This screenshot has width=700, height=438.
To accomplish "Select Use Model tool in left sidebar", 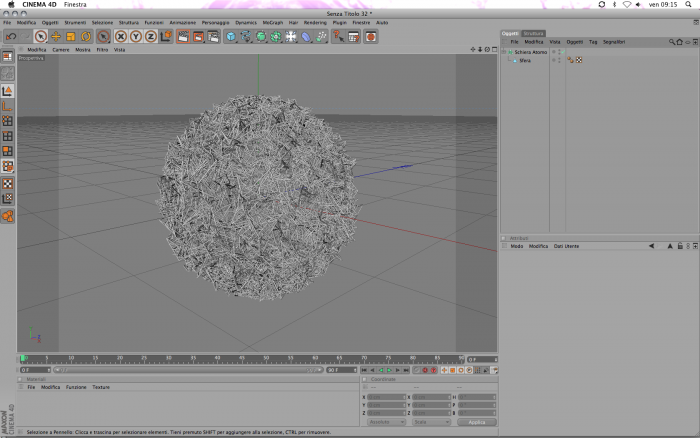I will (8, 91).
